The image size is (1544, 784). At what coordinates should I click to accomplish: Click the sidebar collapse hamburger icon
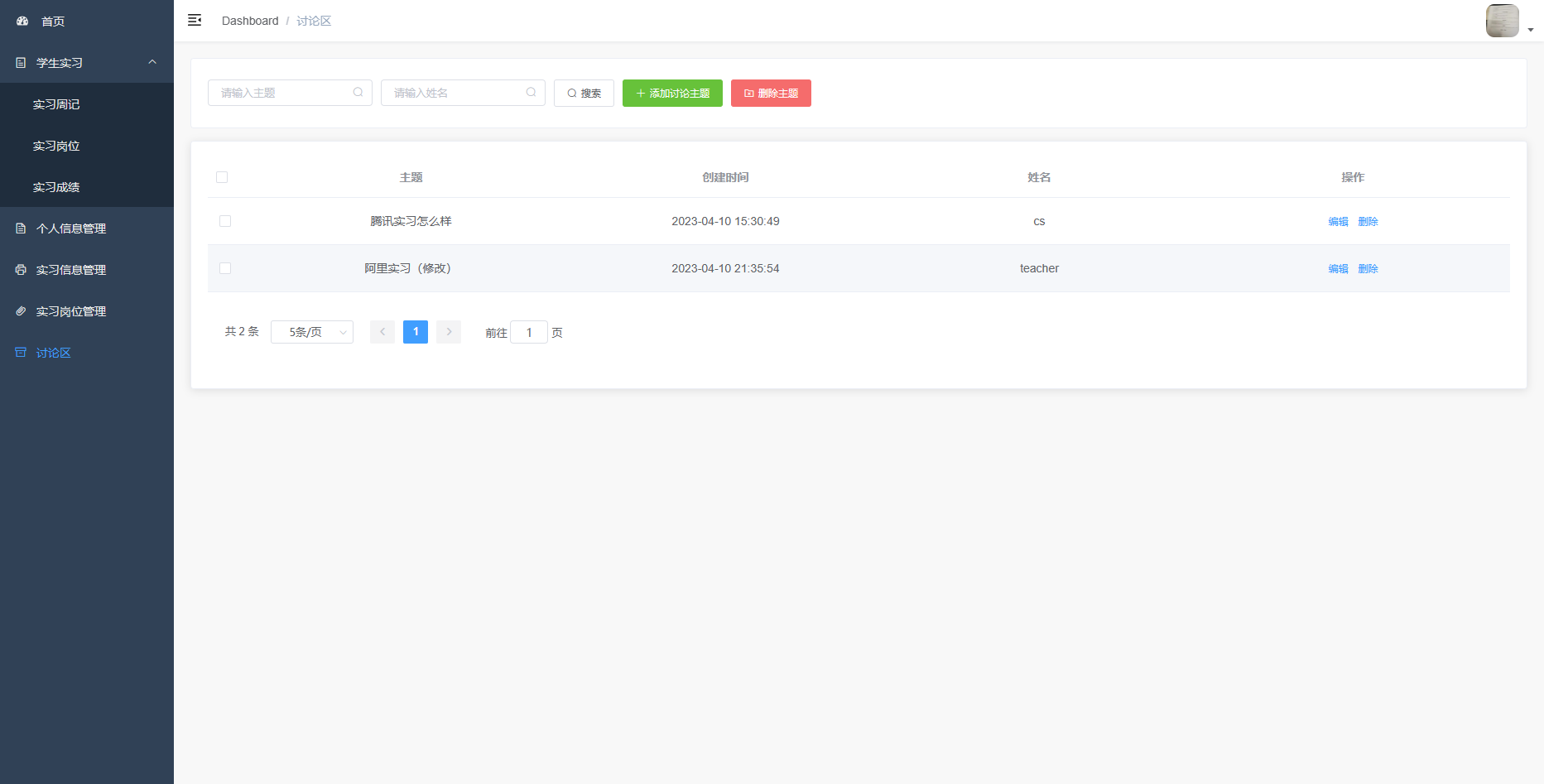click(x=195, y=21)
